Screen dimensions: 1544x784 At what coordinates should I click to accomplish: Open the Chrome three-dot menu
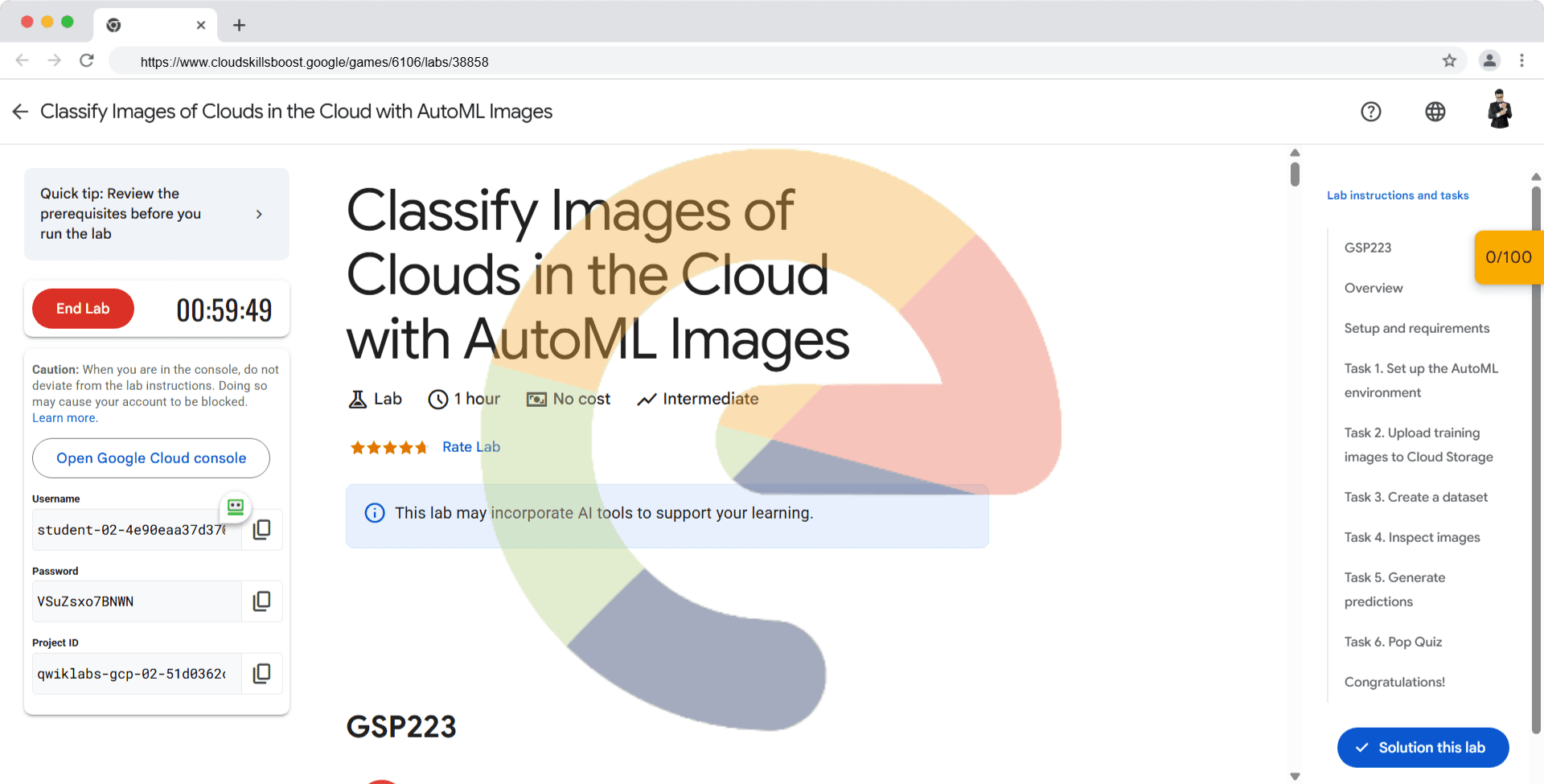click(1521, 61)
